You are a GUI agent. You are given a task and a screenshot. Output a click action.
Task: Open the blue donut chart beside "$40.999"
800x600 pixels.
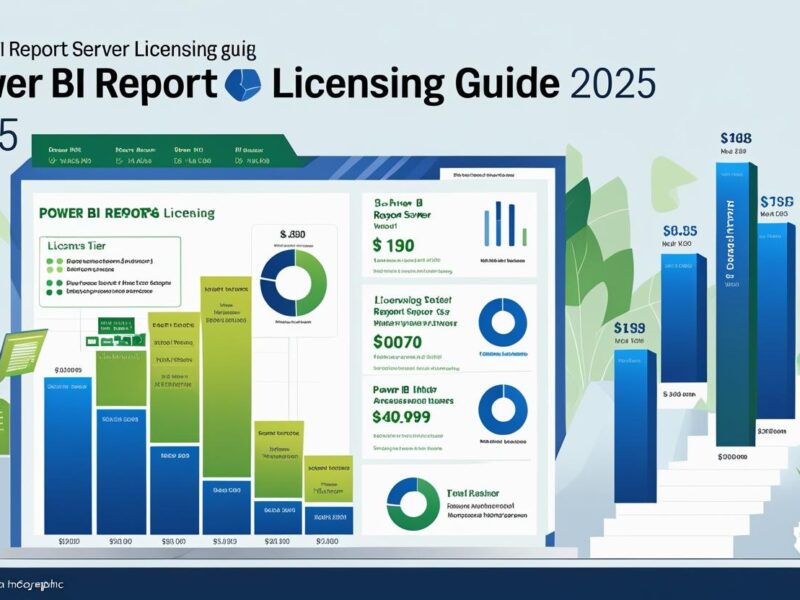501,410
